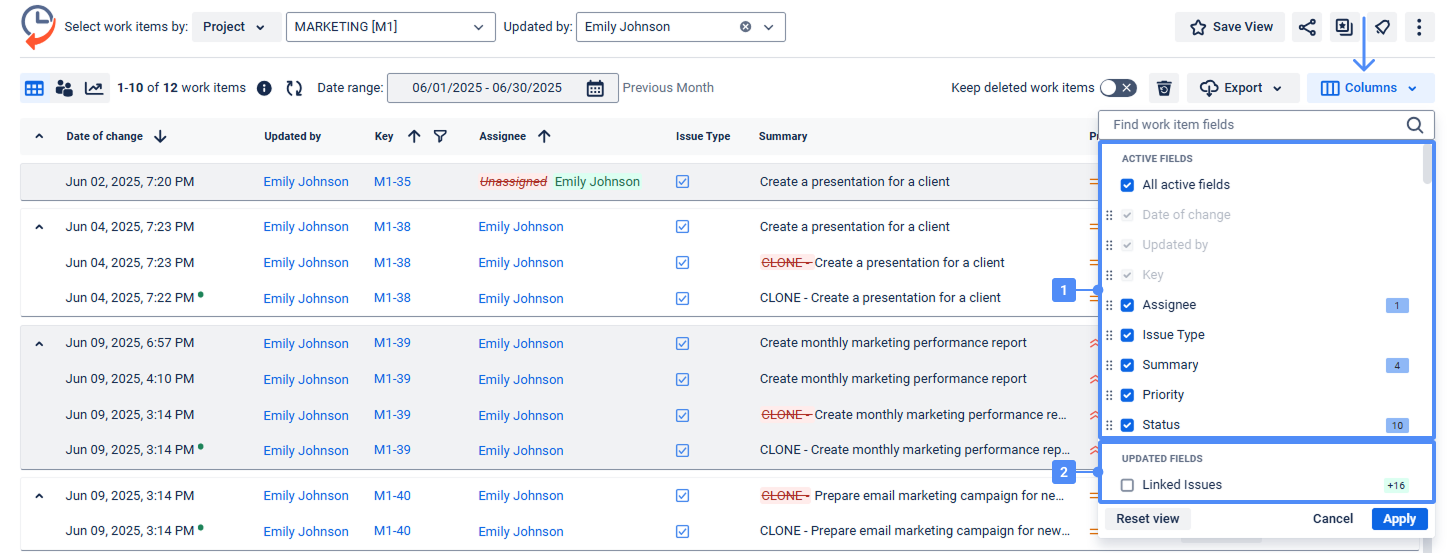
Task: Click the refresh icon beside work items count
Action: [294, 88]
